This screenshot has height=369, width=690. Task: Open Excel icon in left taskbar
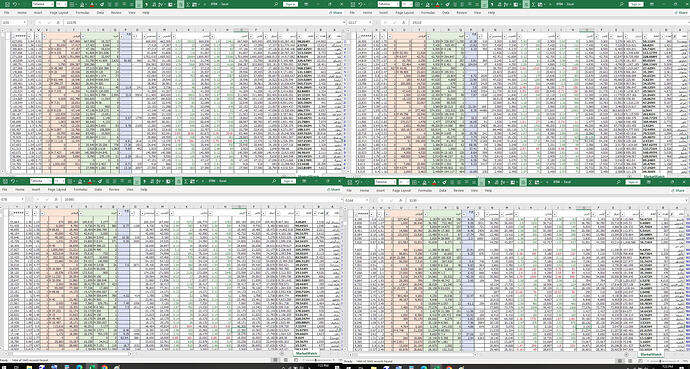[x=92, y=367]
